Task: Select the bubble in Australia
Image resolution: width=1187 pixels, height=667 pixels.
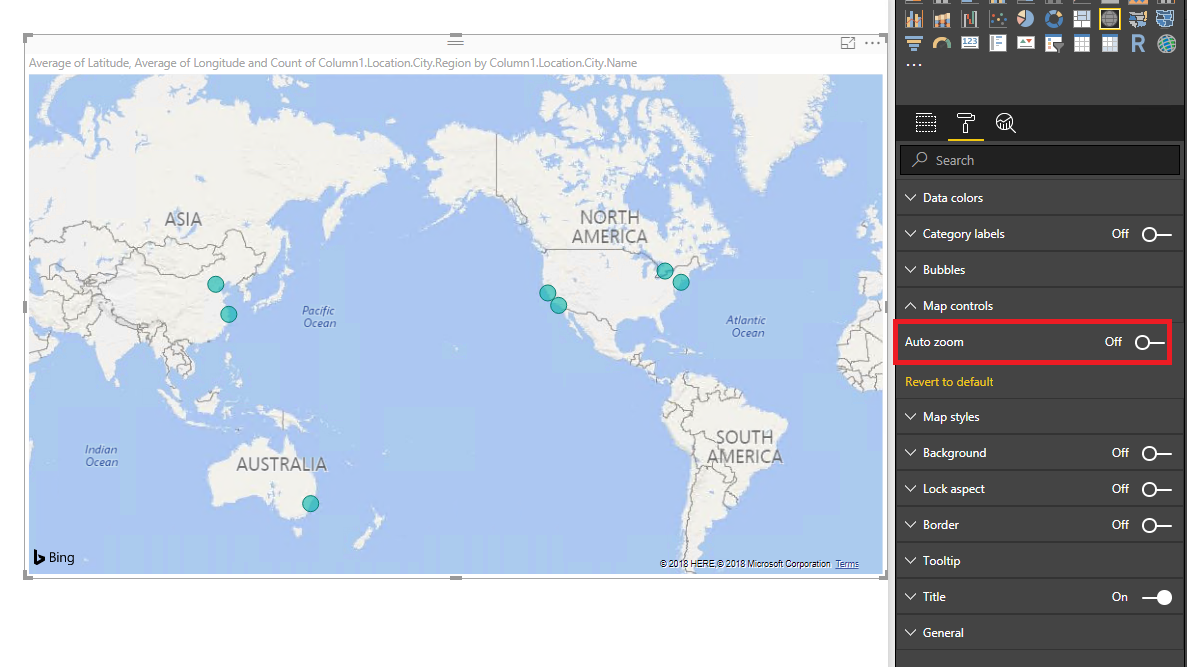Action: (310, 503)
